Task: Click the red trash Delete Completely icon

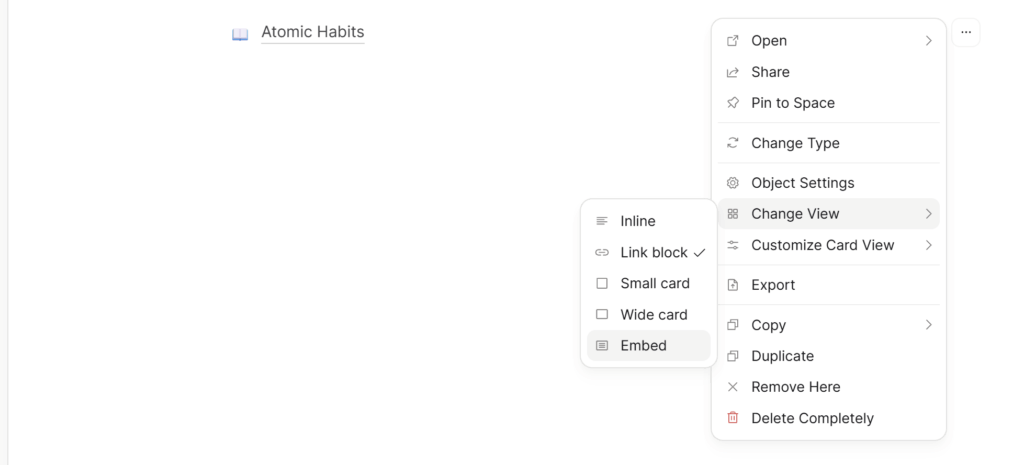Action: [x=733, y=418]
